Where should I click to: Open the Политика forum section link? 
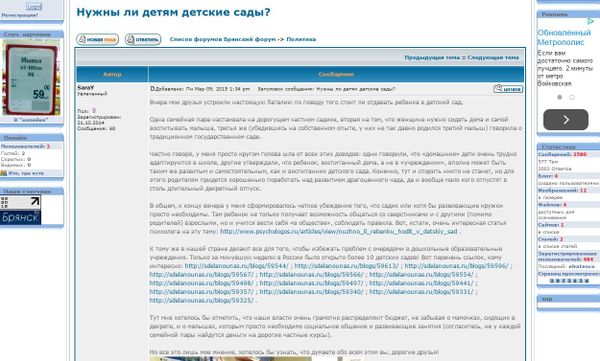[x=301, y=39]
